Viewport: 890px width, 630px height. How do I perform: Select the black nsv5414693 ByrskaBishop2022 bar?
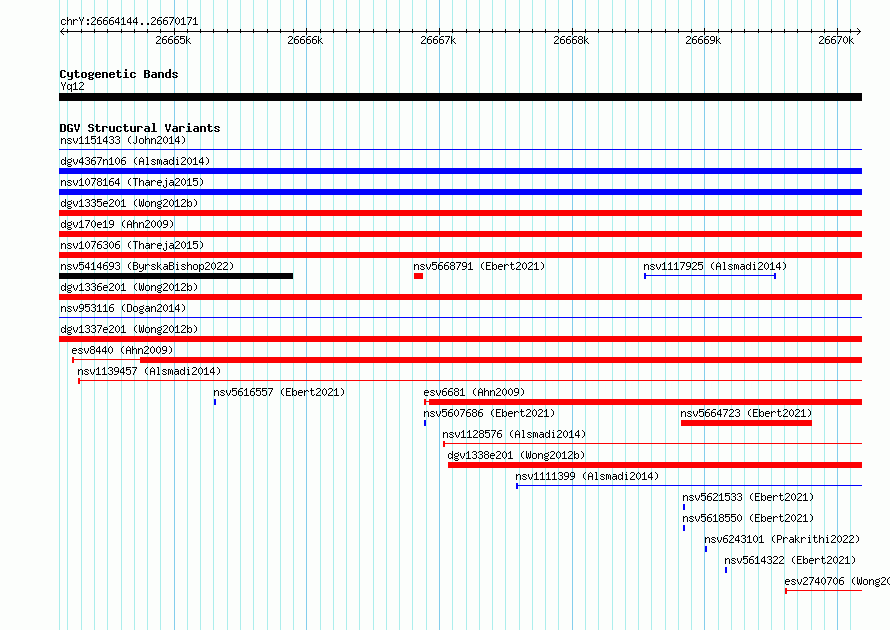[x=176, y=276]
